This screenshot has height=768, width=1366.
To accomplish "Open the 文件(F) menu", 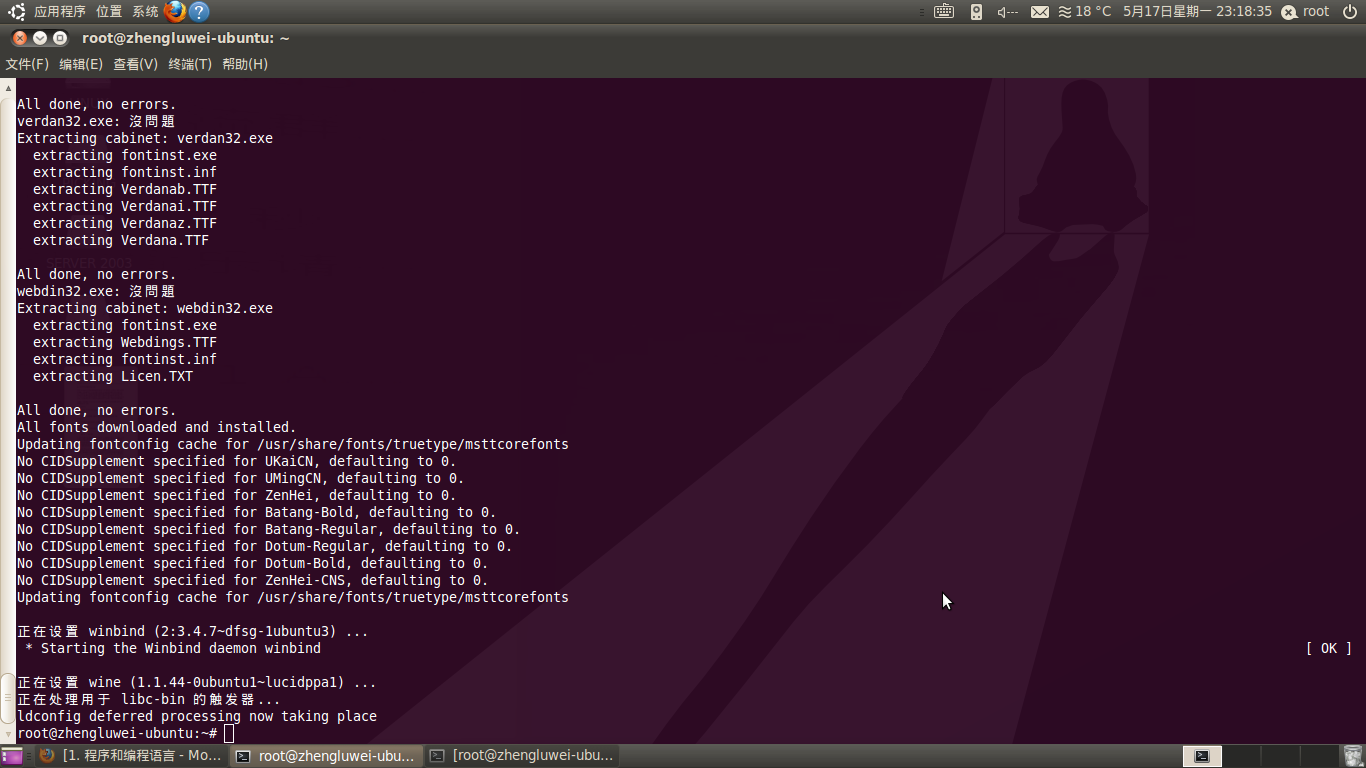I will tap(27, 64).
